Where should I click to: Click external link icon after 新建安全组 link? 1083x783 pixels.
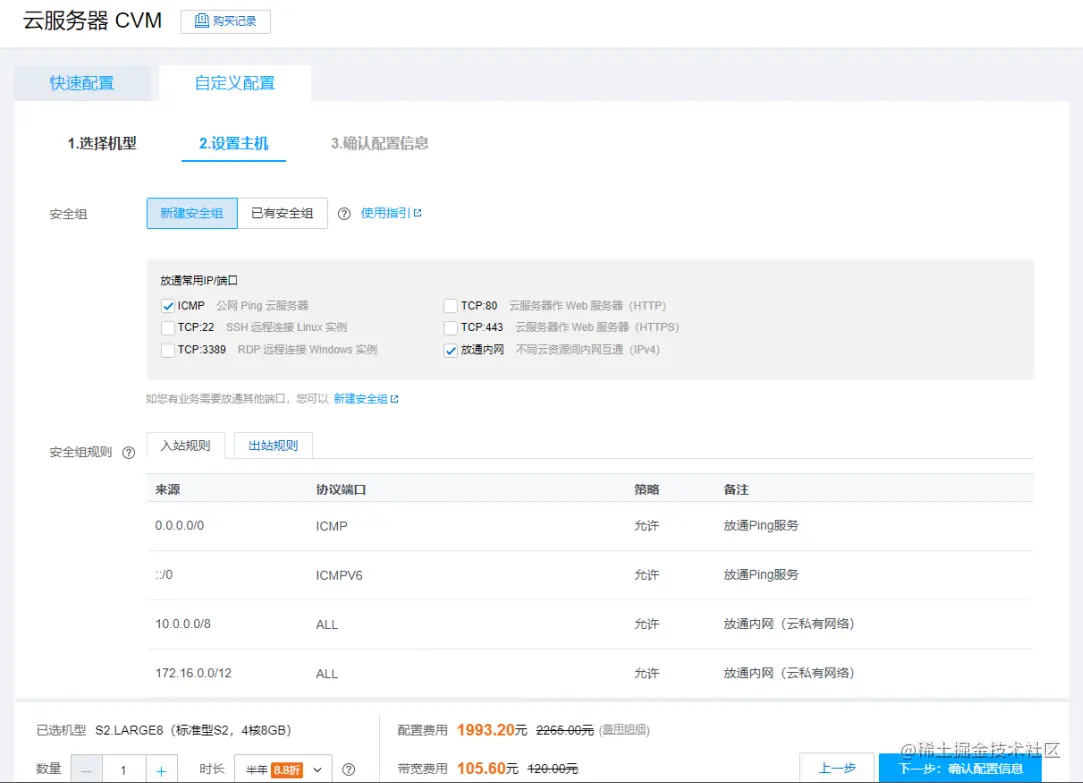pyautogui.click(x=394, y=398)
